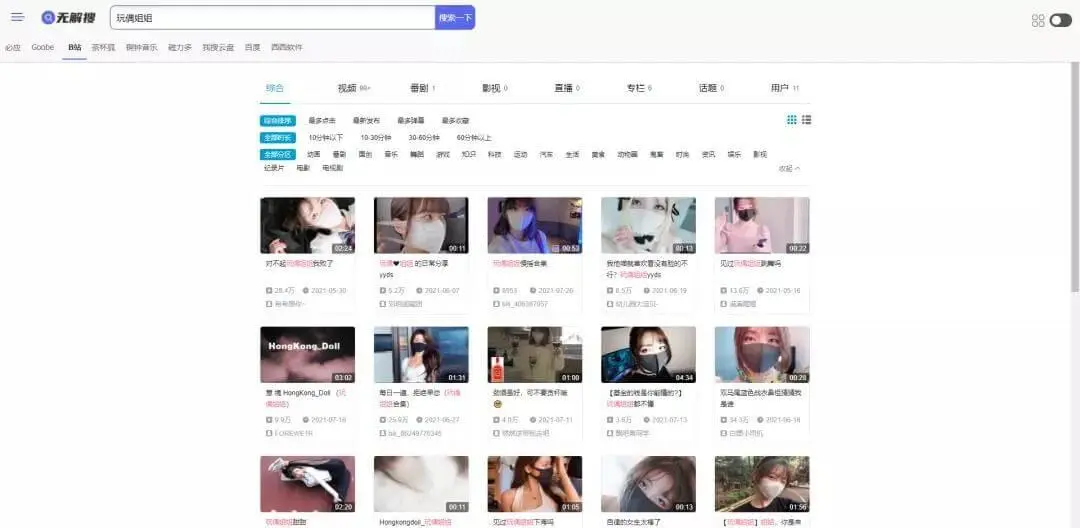Screen dimensions: 1080x528
Task: Open the HongKong_Doll thumbnail lasting 03:02
Action: click(307, 355)
